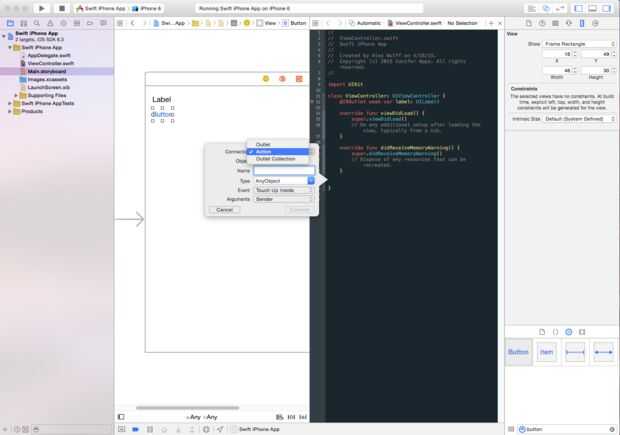Click the First Responder orange icon on scene dock
The image size is (620, 435).
282,79
